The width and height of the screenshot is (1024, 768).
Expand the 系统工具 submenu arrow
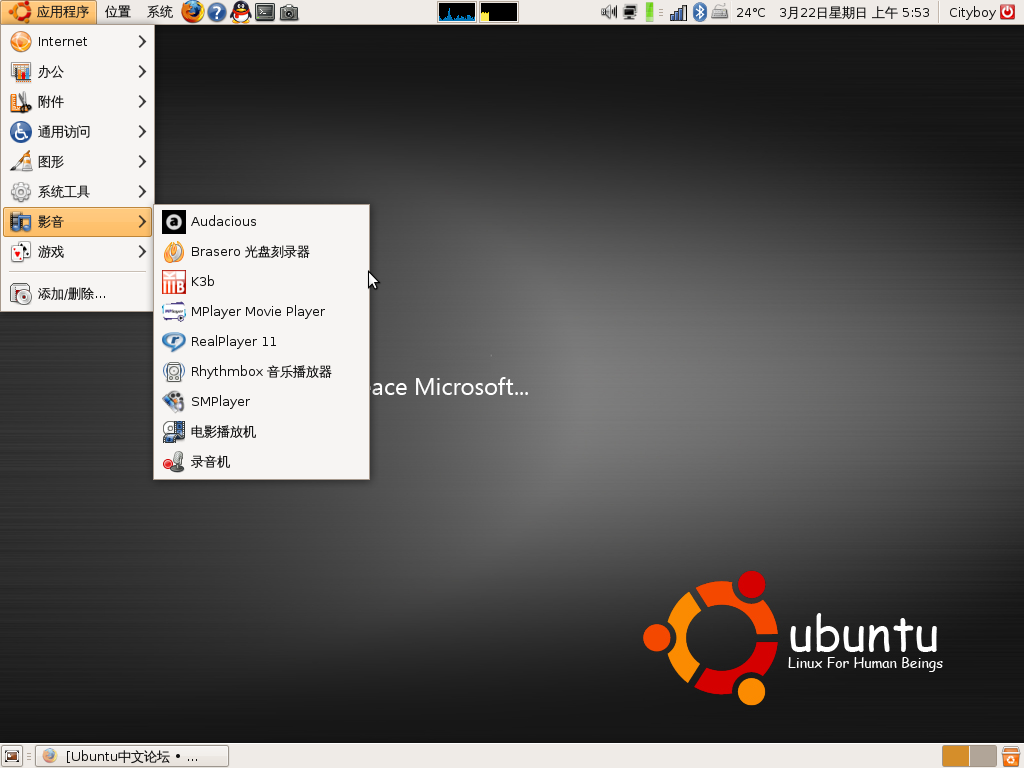[x=142, y=192]
